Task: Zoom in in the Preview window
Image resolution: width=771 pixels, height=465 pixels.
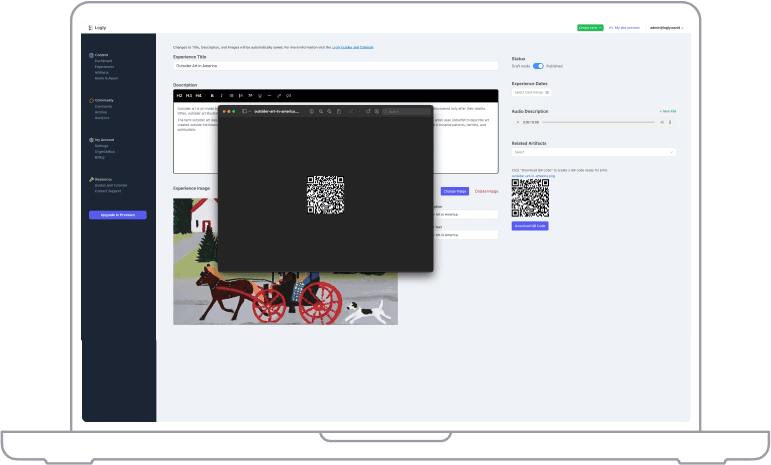Action: click(329, 112)
